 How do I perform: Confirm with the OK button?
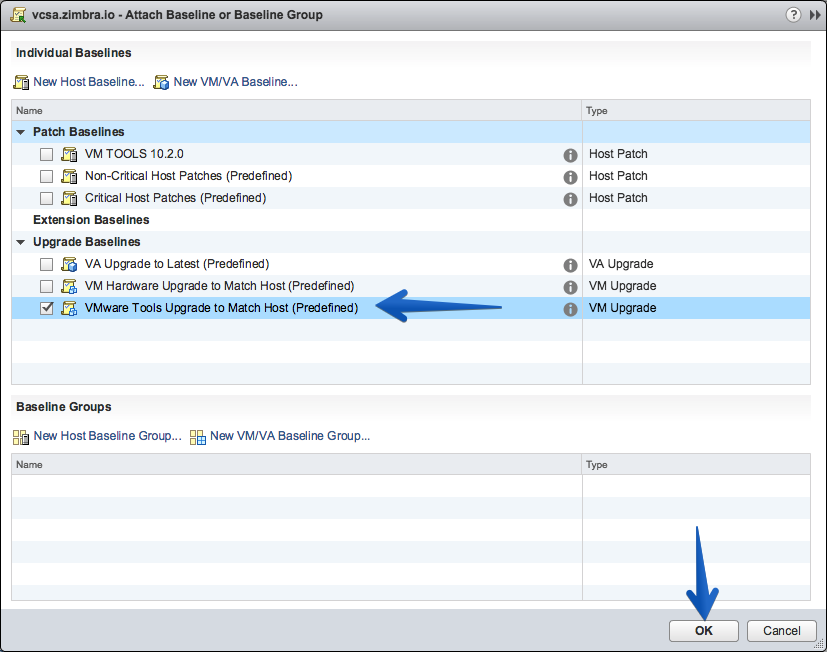tap(704, 631)
